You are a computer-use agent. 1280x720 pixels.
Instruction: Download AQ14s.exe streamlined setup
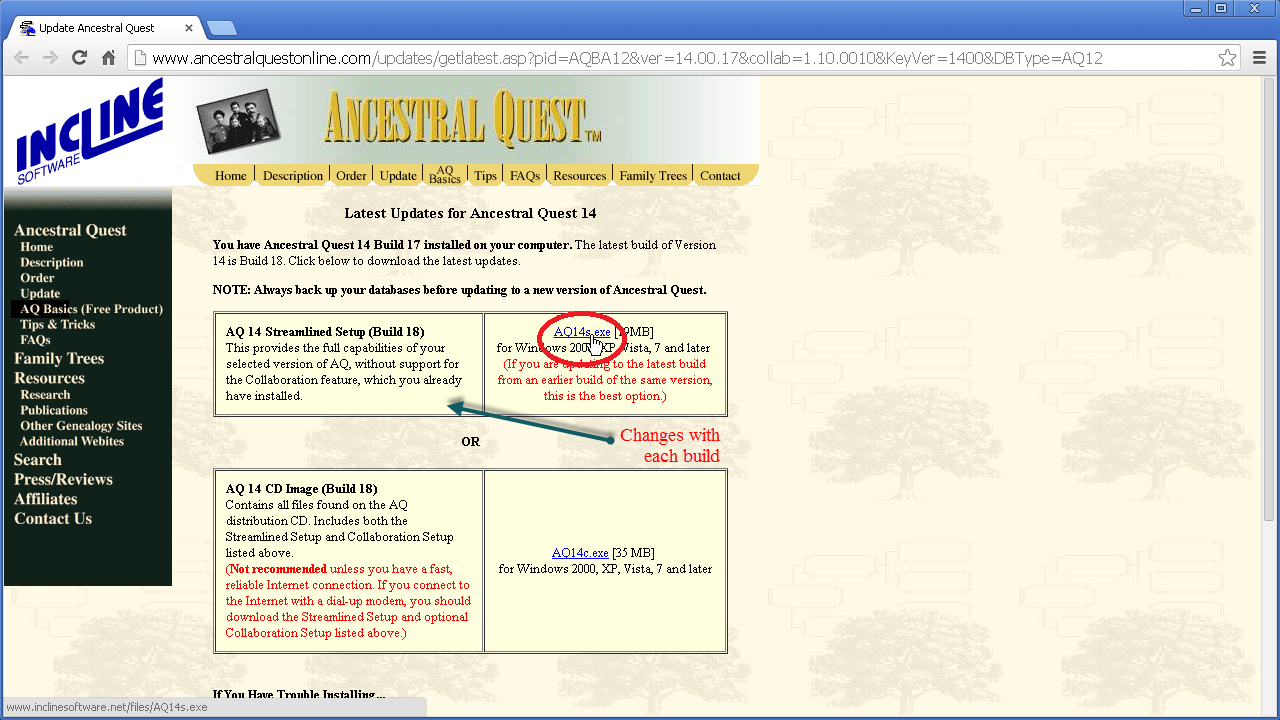tap(582, 332)
